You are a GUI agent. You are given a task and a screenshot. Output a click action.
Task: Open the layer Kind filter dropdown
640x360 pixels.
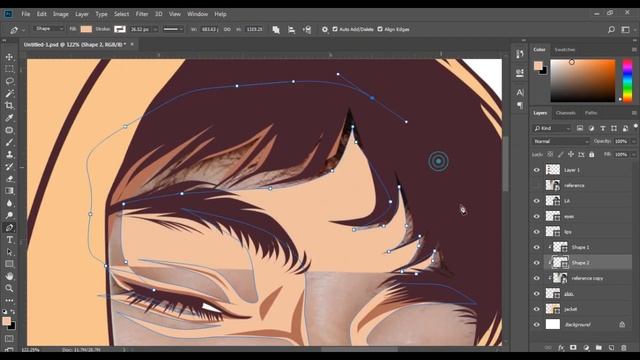coord(552,128)
